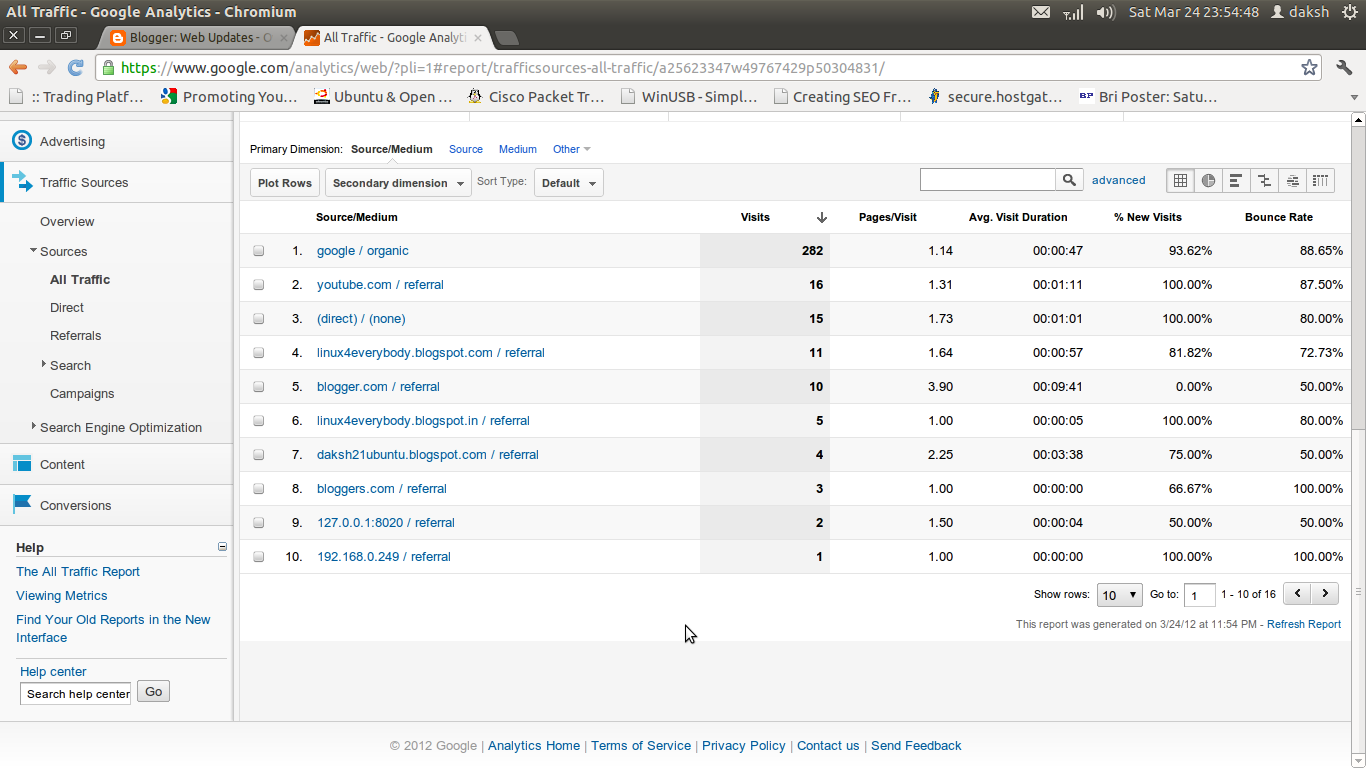Viewport: 1366px width, 768px height.
Task: Open the Secondary dimension dropdown
Action: [397, 182]
